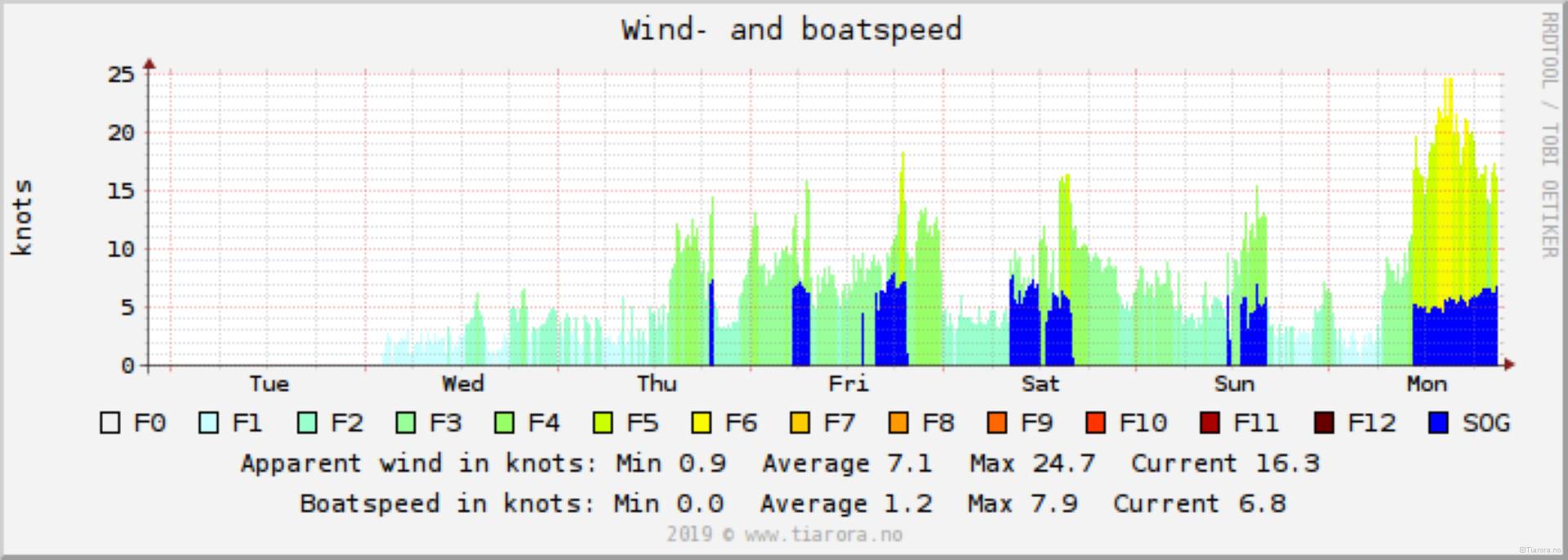Click the blue SOG legend swatch

[1439, 423]
